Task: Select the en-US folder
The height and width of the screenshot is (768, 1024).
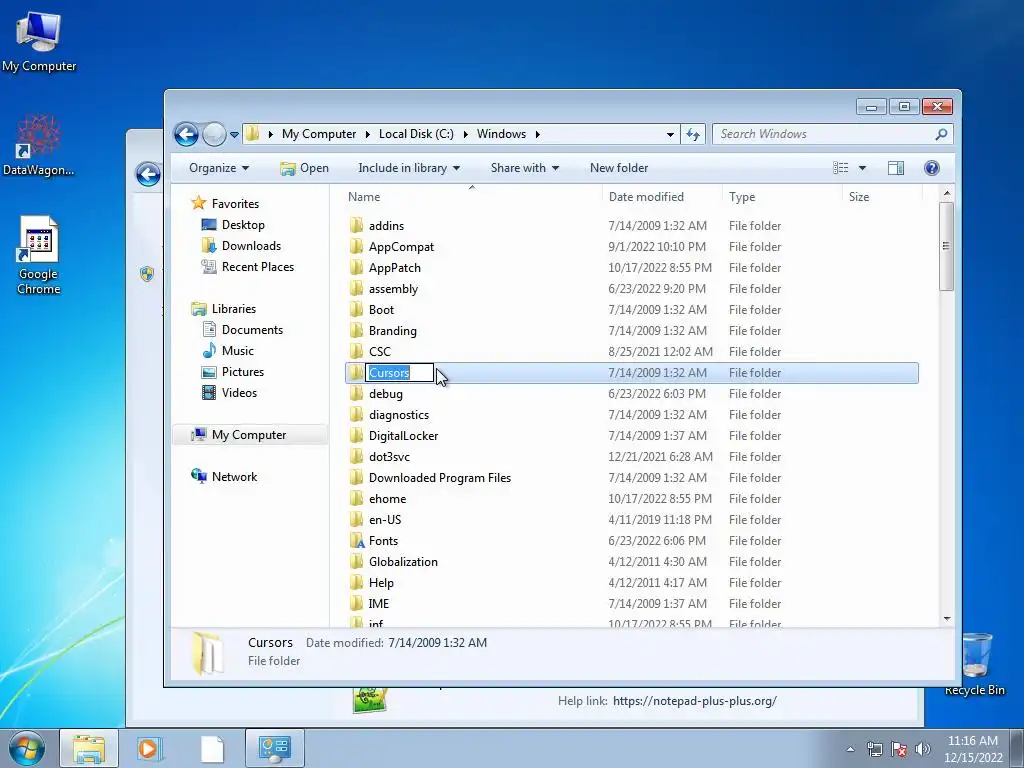Action: [x=385, y=520]
